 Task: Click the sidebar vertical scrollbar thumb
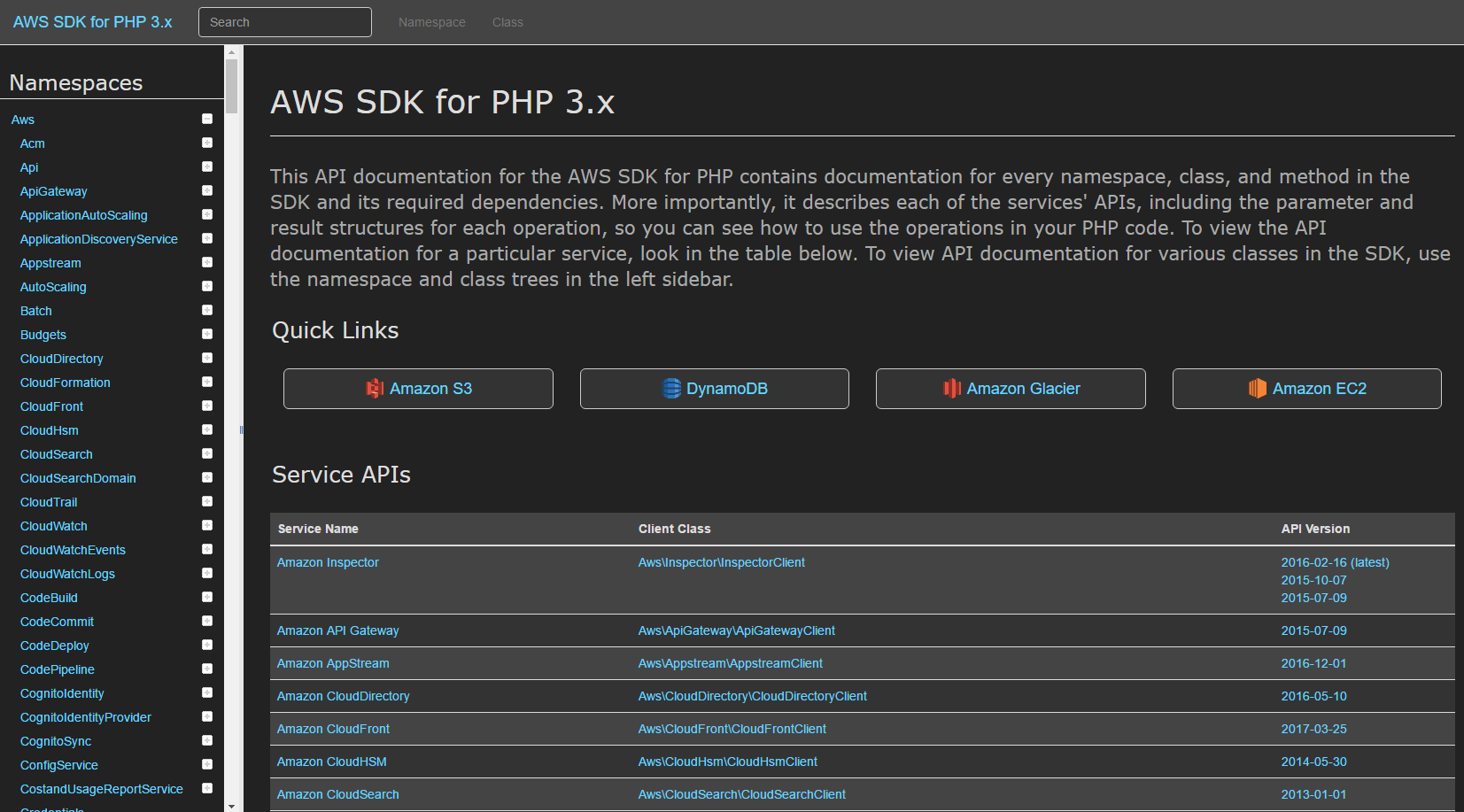[232, 86]
